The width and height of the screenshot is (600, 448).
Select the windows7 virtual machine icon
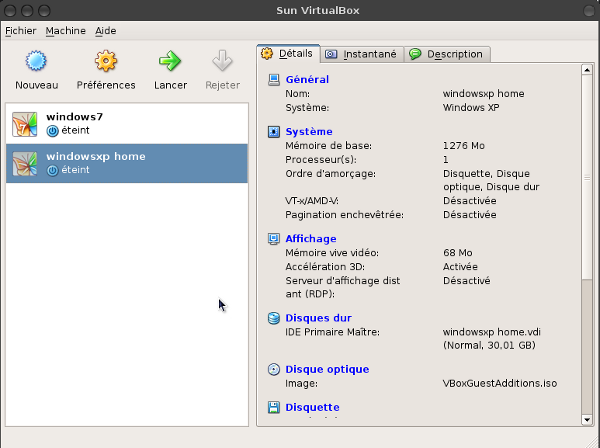pos(24,124)
